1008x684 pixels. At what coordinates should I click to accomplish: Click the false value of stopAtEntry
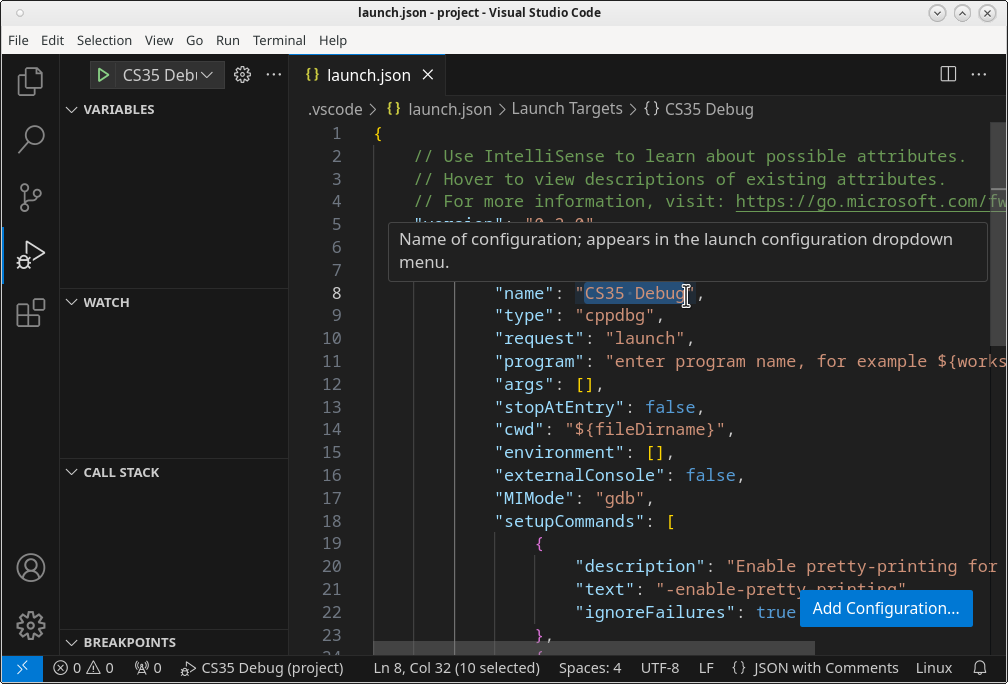tap(670, 407)
